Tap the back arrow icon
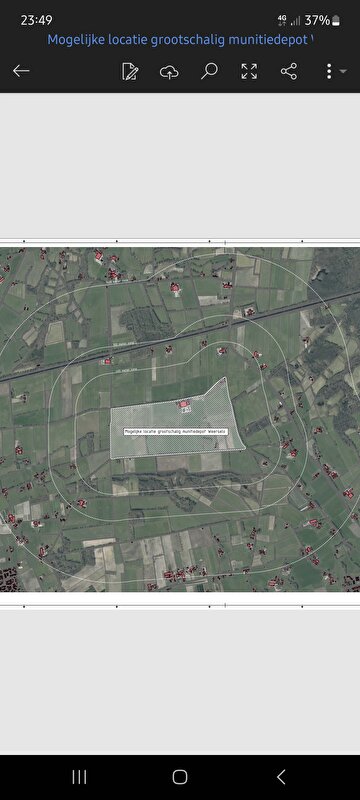Viewport: 360px width, 800px height. click(x=21, y=71)
